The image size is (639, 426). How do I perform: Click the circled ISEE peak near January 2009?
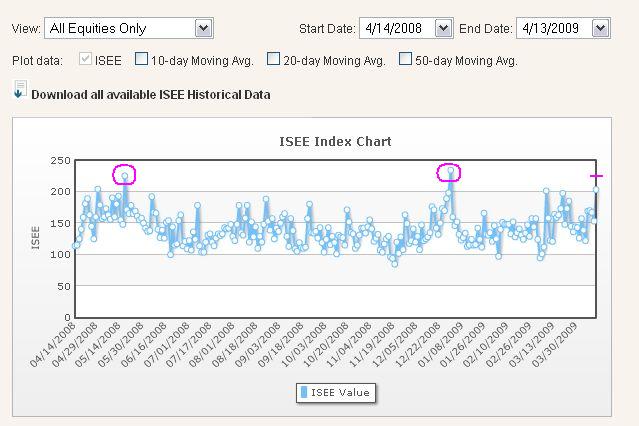(x=451, y=172)
